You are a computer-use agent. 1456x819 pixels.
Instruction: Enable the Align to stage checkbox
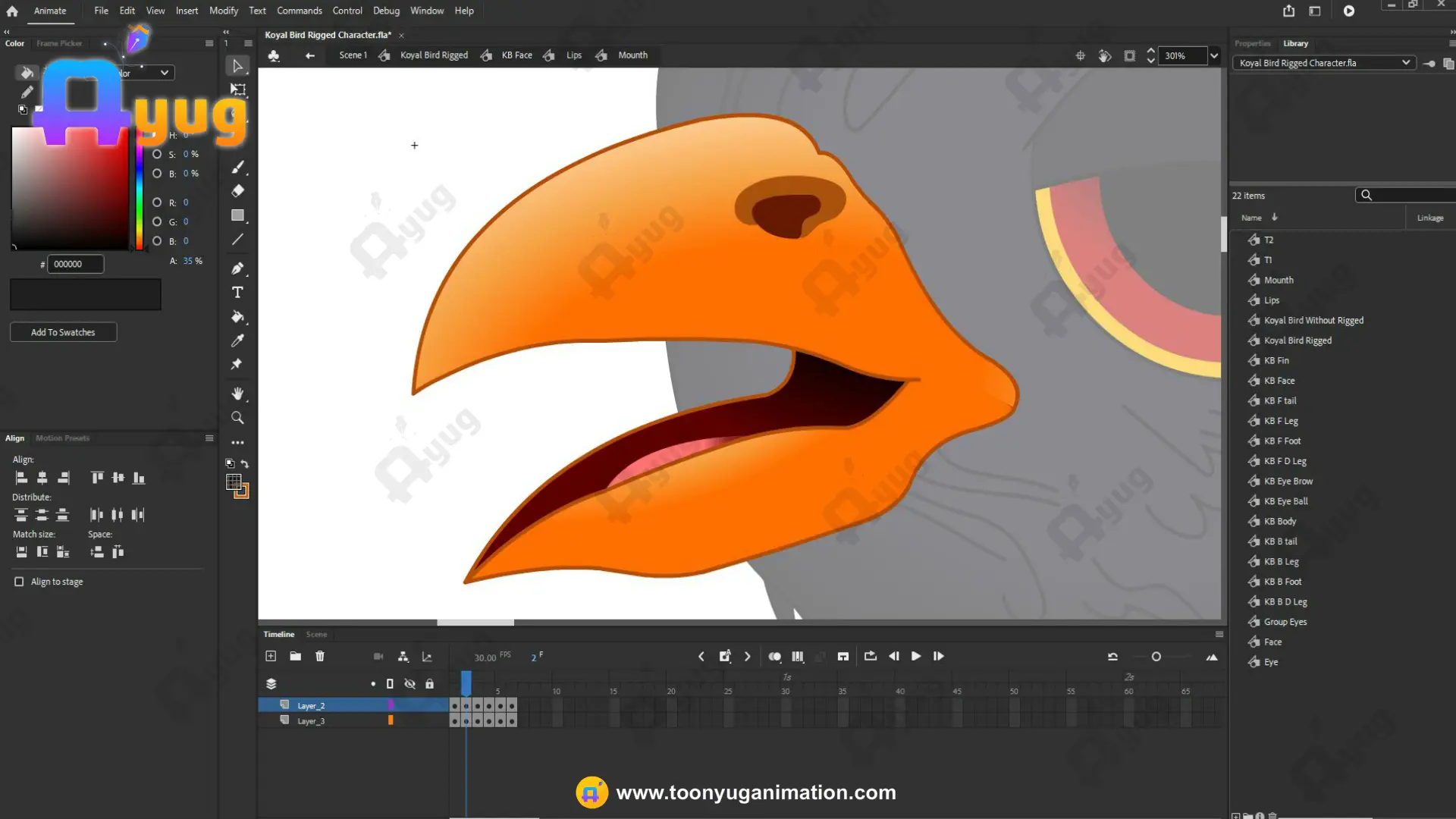(x=19, y=582)
